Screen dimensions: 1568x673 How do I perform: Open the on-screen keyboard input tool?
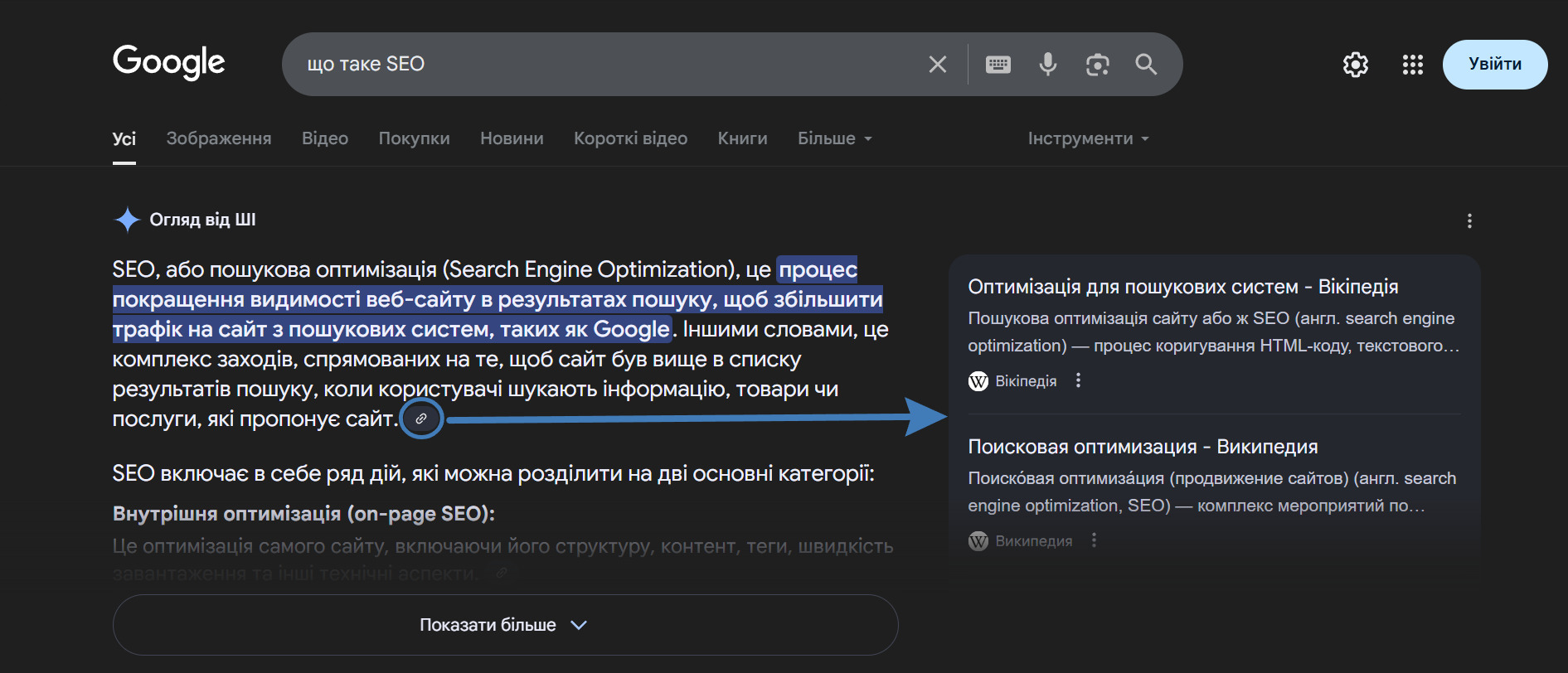click(998, 65)
